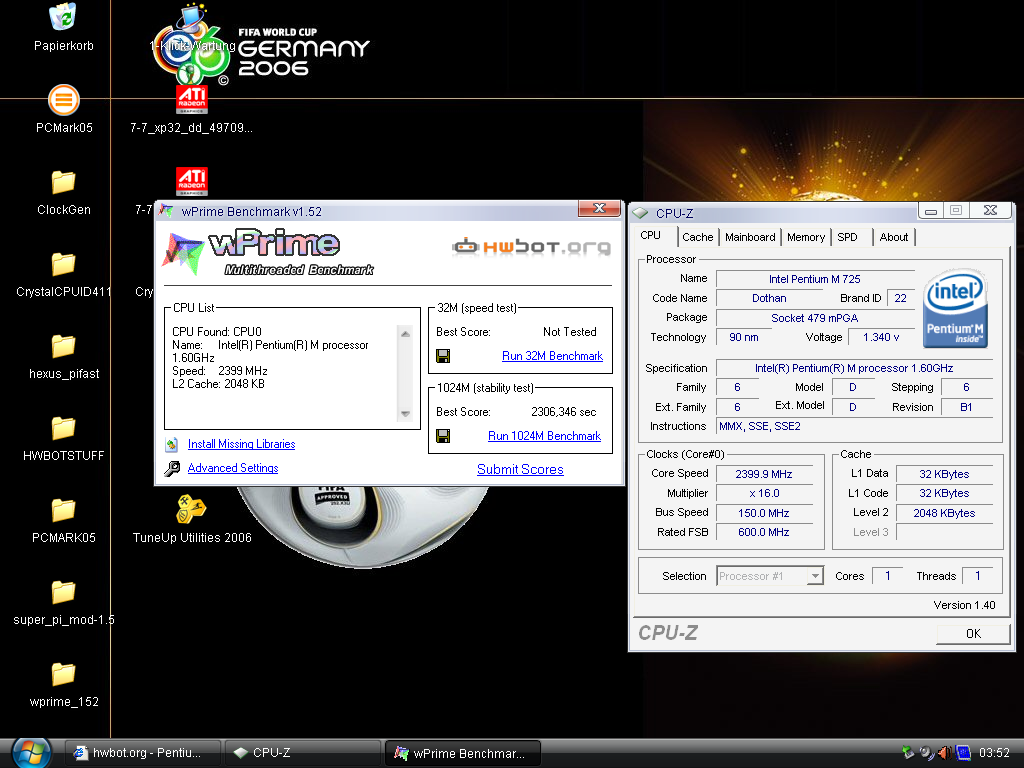Open the Processor #1 selection dropdown
The height and width of the screenshot is (768, 1024).
click(x=770, y=576)
